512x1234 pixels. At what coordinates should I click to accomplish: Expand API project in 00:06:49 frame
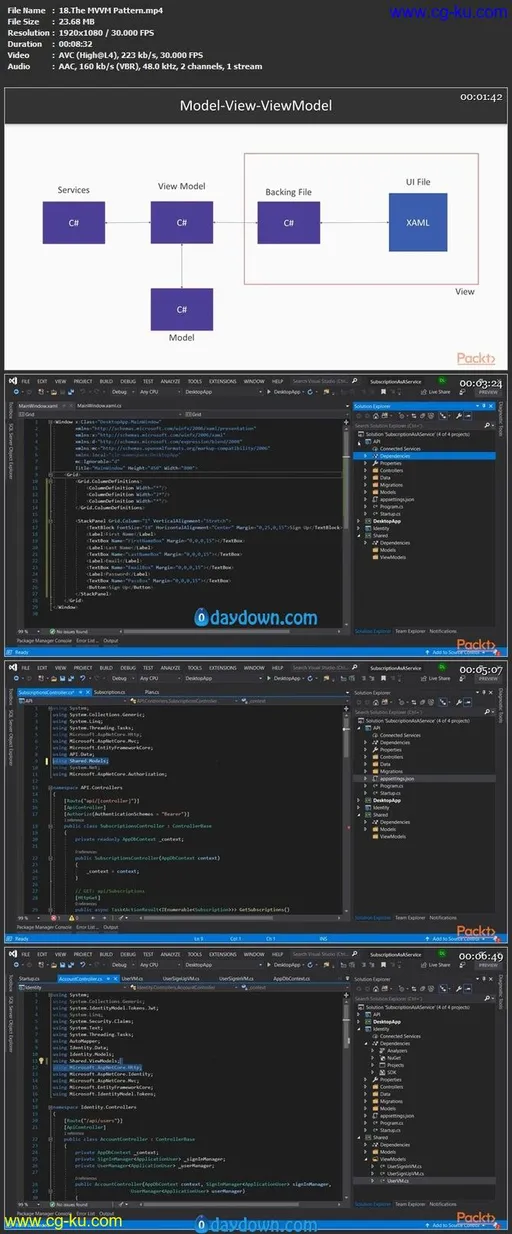(360, 1013)
